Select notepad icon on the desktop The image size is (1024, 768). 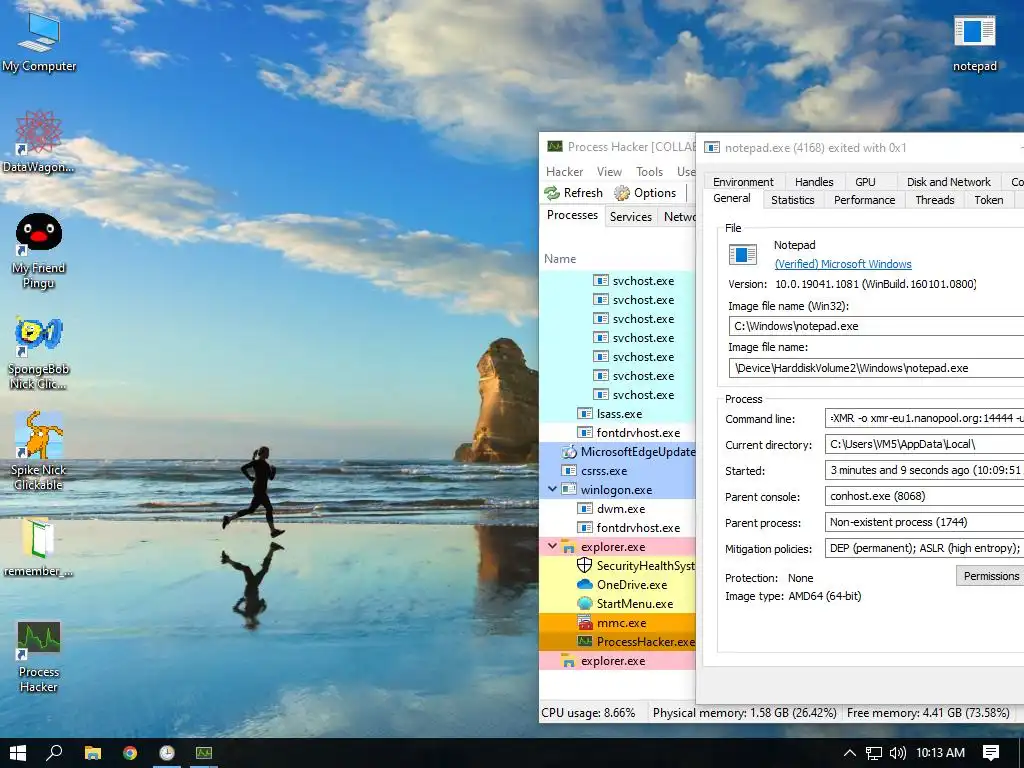974,43
